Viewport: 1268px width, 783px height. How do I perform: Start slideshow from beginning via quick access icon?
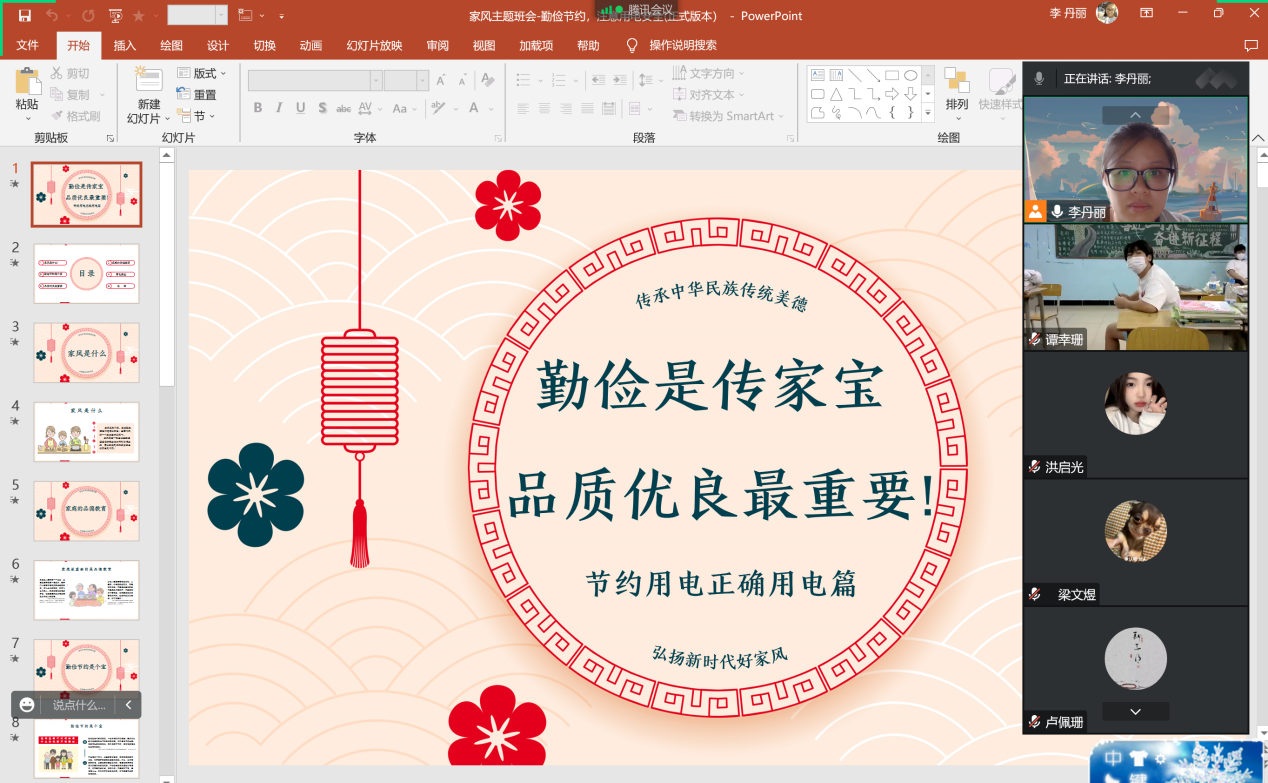point(116,16)
